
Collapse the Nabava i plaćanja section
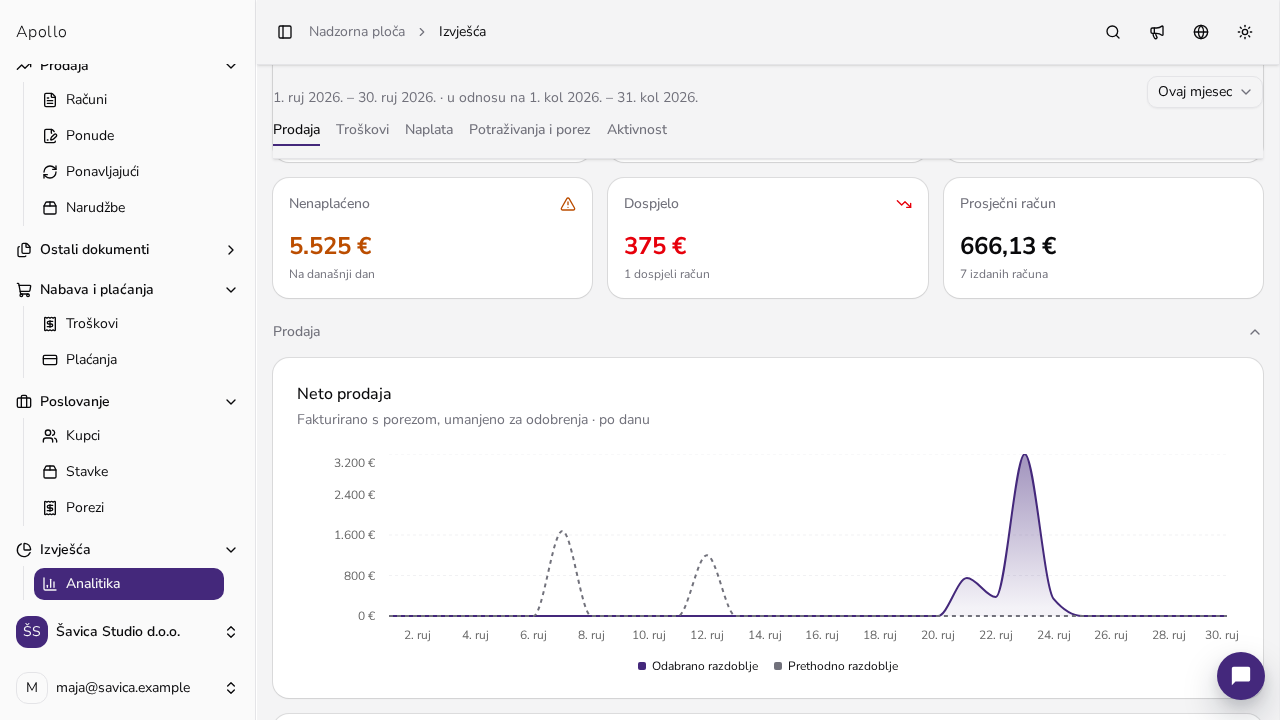tap(127, 290)
